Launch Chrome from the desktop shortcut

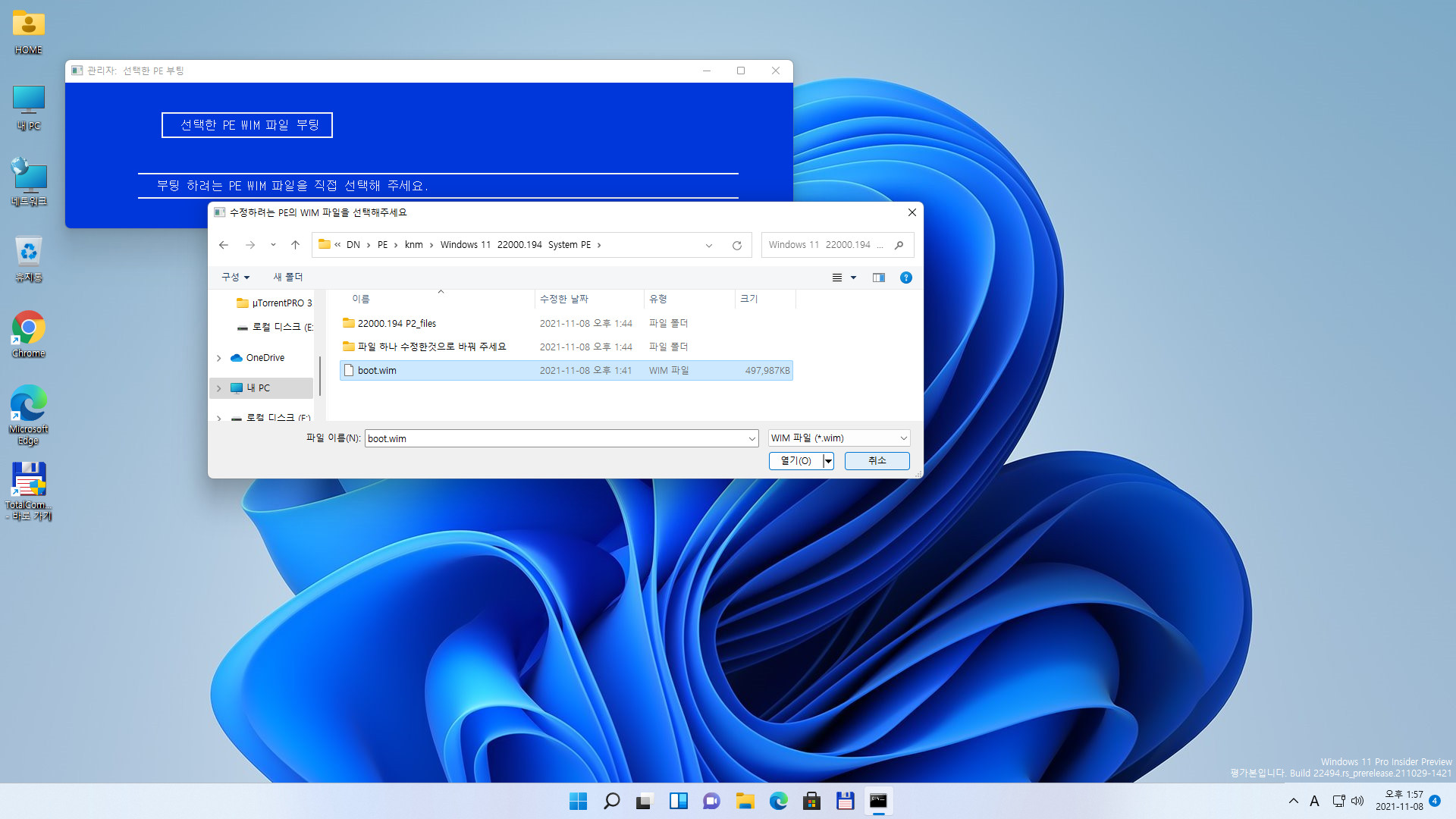click(29, 334)
